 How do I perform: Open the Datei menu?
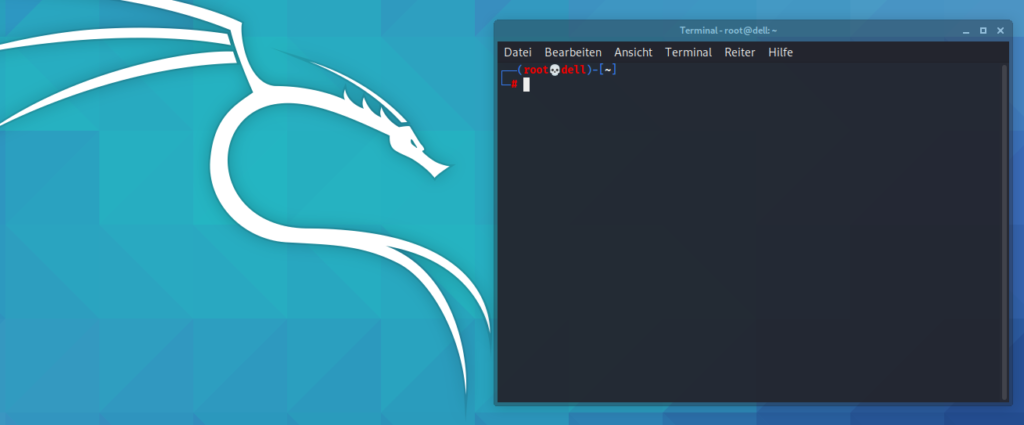click(x=517, y=52)
